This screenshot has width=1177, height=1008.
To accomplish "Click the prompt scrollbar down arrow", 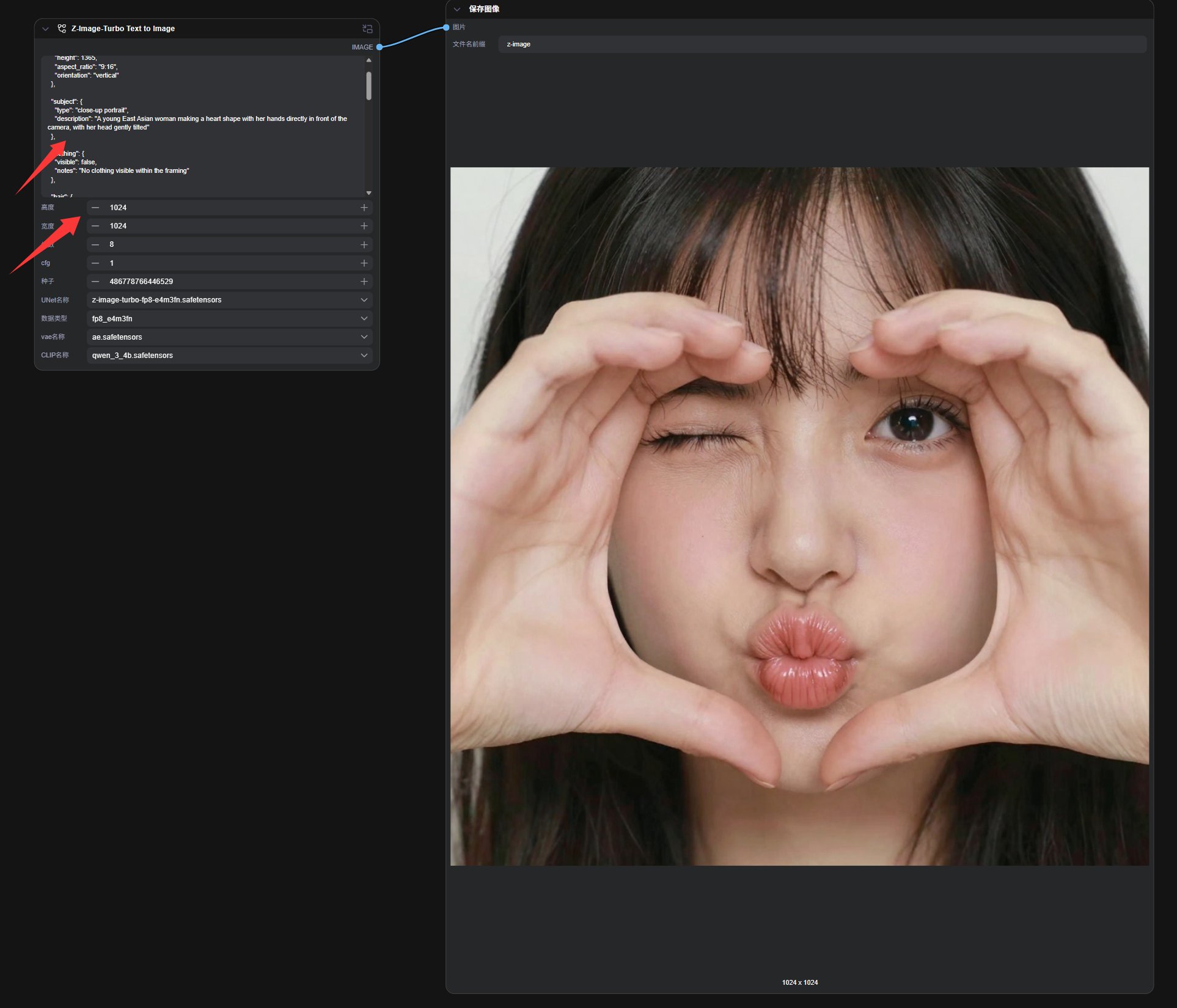I will (369, 193).
